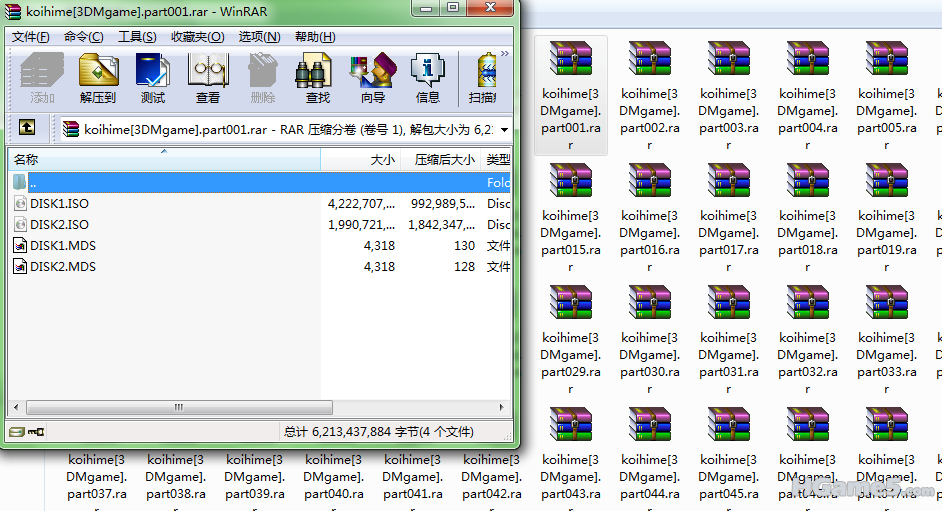Open the Wizard (向导) toolbar icon
The height and width of the screenshot is (511, 942).
click(372, 78)
